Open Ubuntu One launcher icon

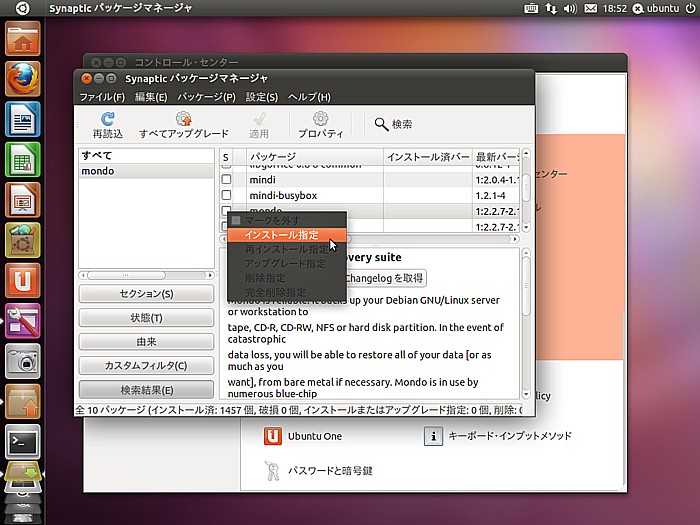(x=23, y=280)
